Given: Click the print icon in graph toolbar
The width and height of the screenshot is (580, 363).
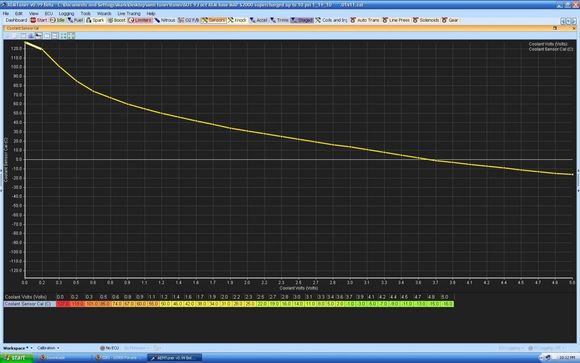Looking at the screenshot, I should (31, 36).
